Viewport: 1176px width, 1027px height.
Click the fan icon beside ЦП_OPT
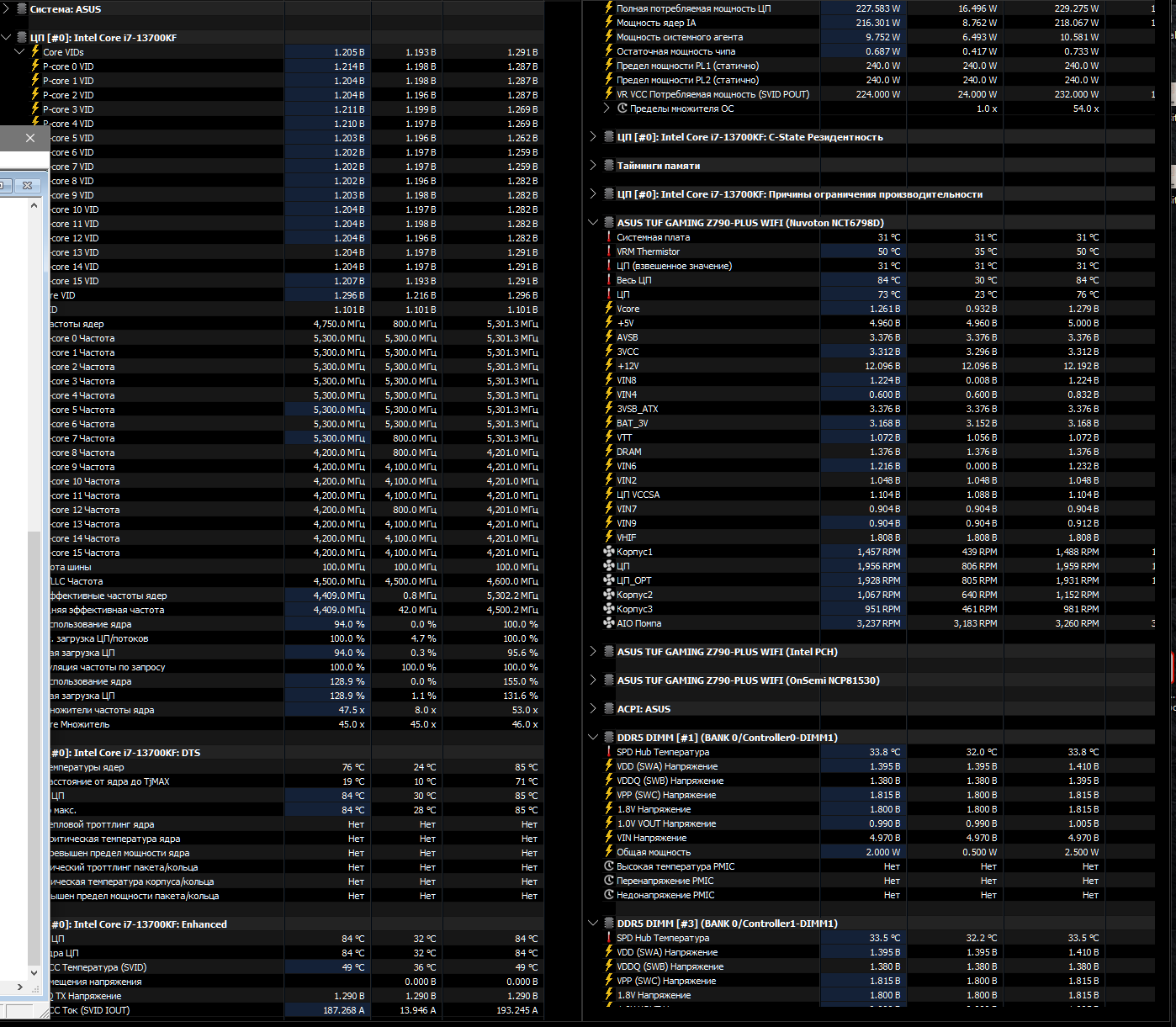[x=609, y=580]
